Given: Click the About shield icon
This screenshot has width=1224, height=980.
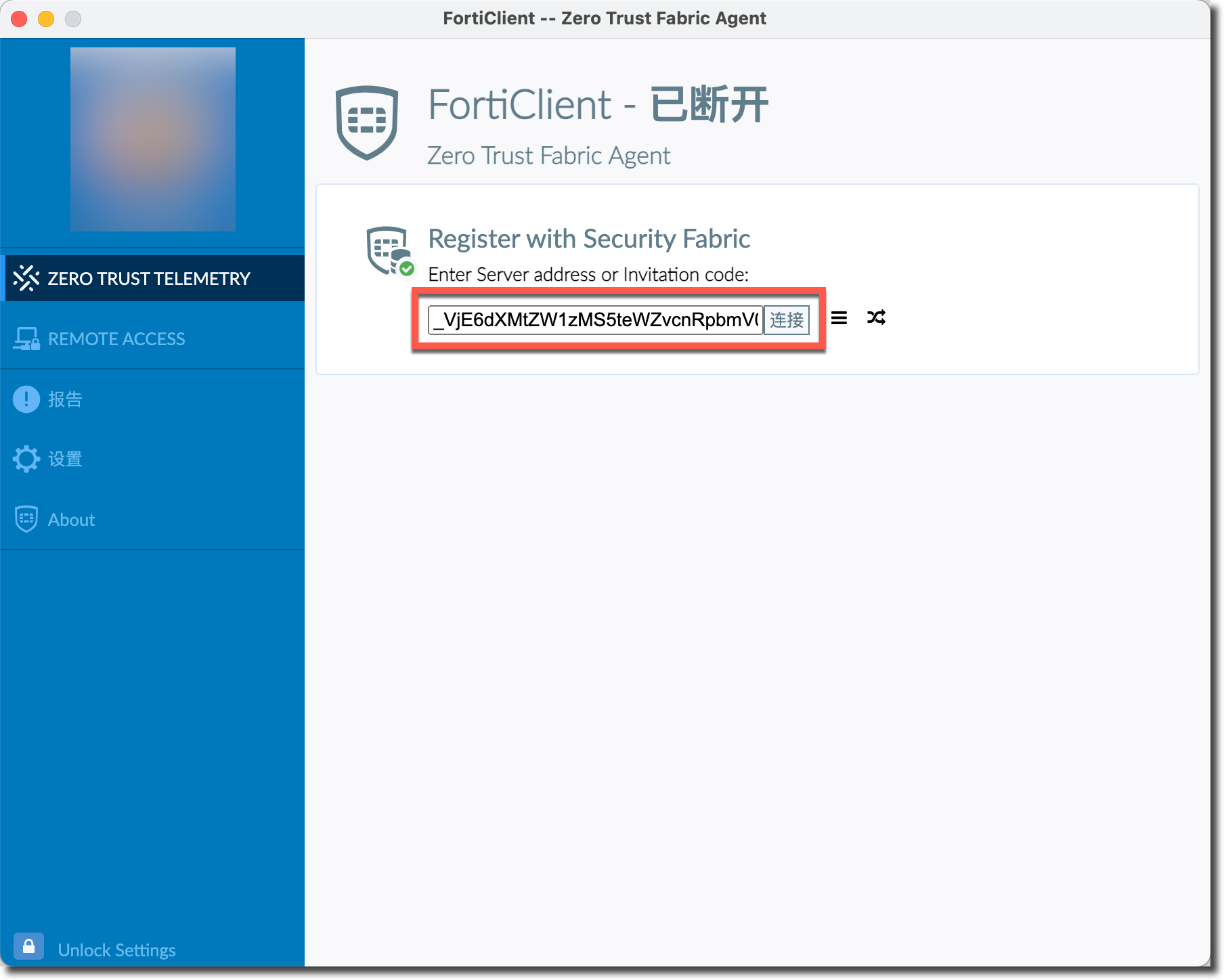Looking at the screenshot, I should (x=26, y=519).
